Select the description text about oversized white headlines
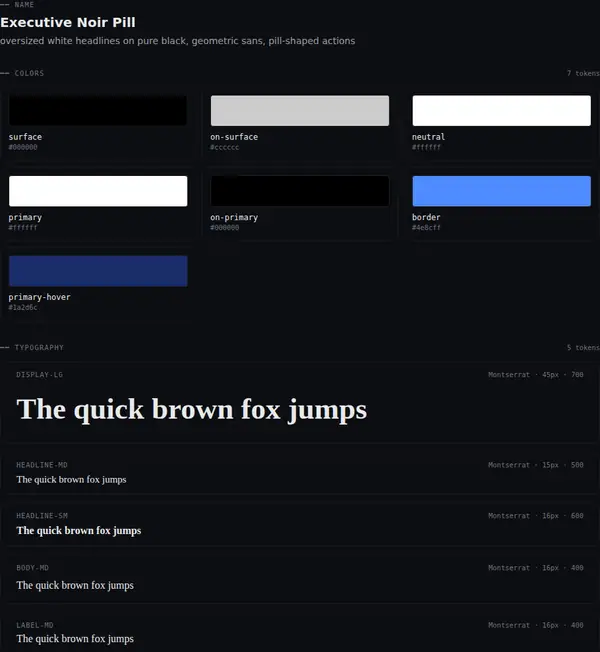The height and width of the screenshot is (652, 600). [178, 41]
